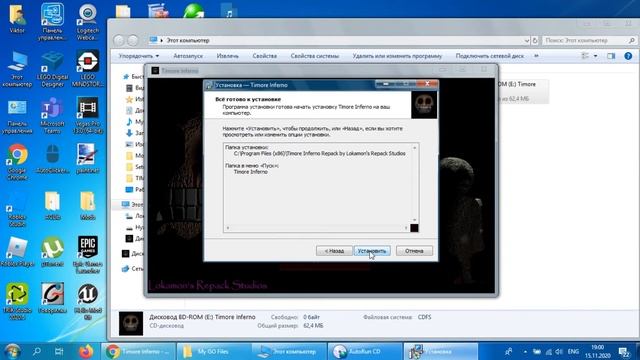Launch paint.net desktop shortcut

87,159
